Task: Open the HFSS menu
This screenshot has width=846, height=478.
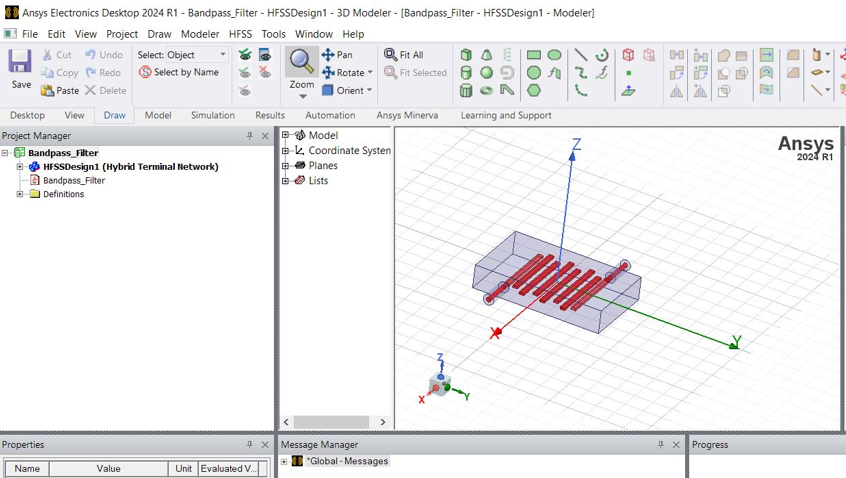Action: (x=241, y=34)
